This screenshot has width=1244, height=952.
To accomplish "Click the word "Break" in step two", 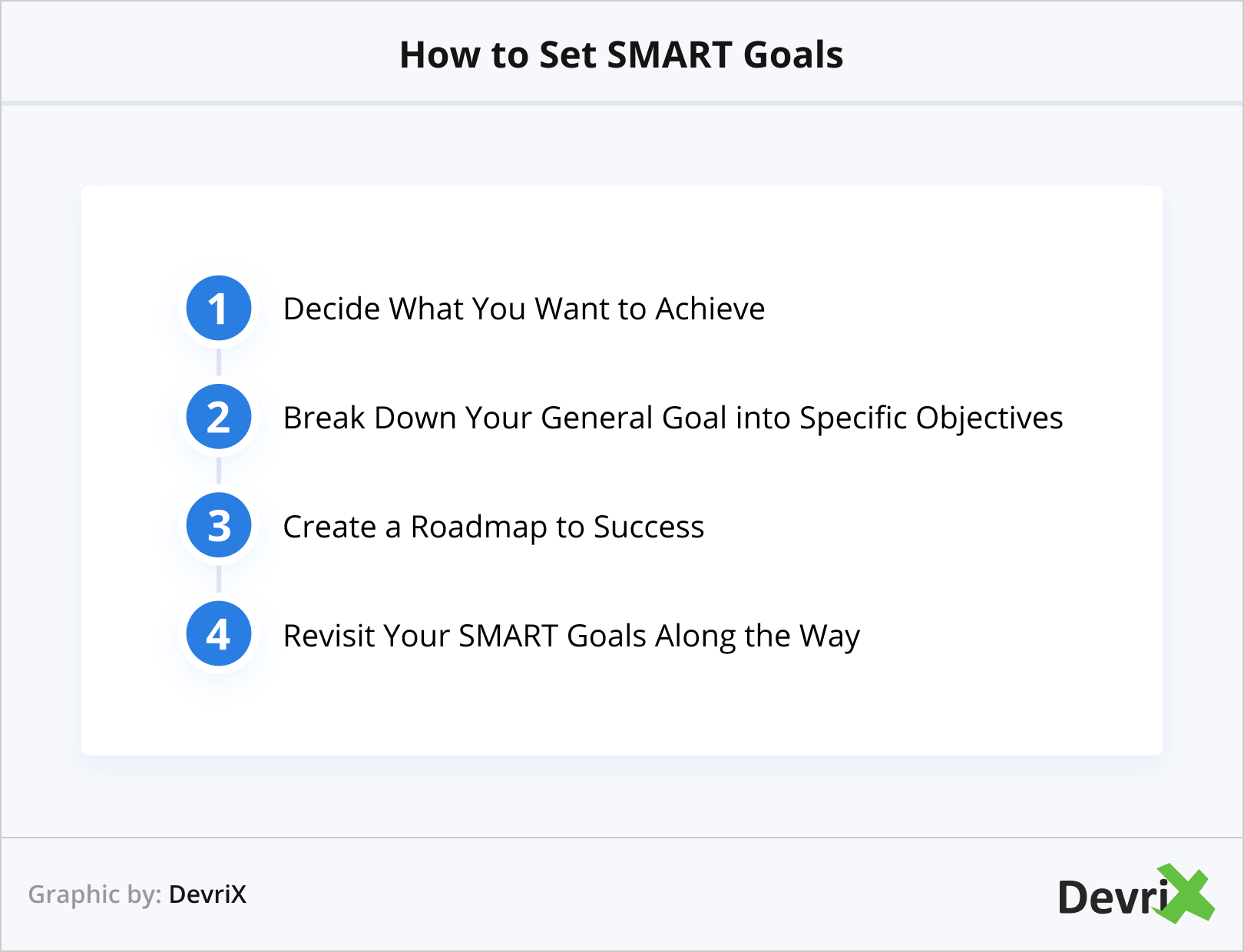I will pos(323,418).
